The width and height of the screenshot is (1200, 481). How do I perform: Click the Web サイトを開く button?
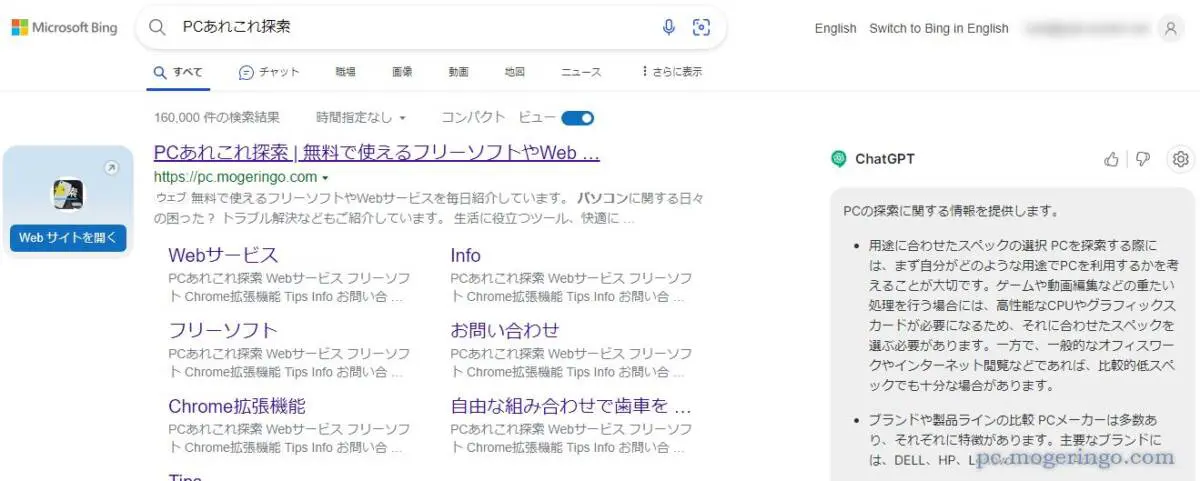click(x=68, y=238)
